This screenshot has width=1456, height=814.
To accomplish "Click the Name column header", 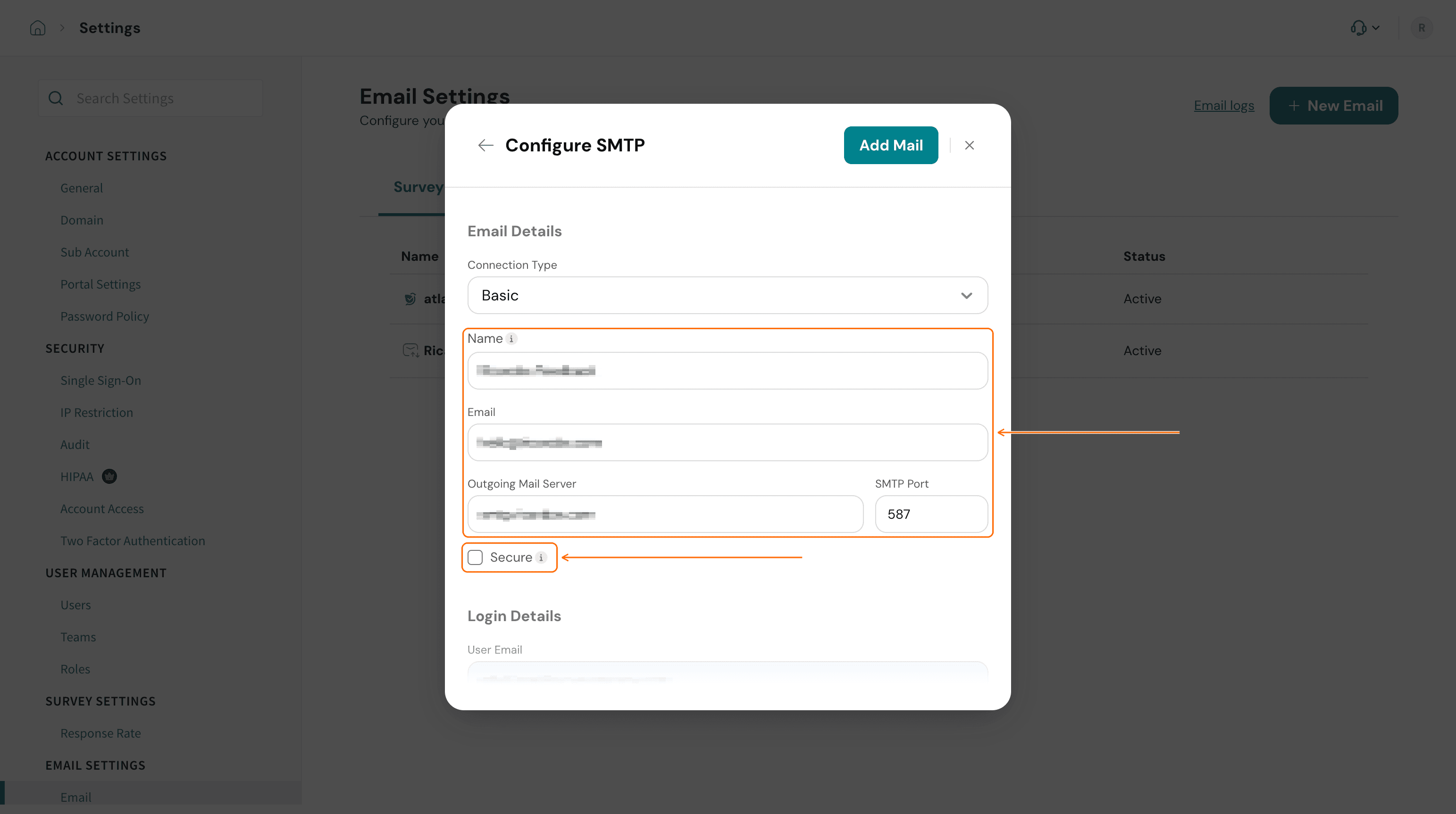I will click(419, 257).
